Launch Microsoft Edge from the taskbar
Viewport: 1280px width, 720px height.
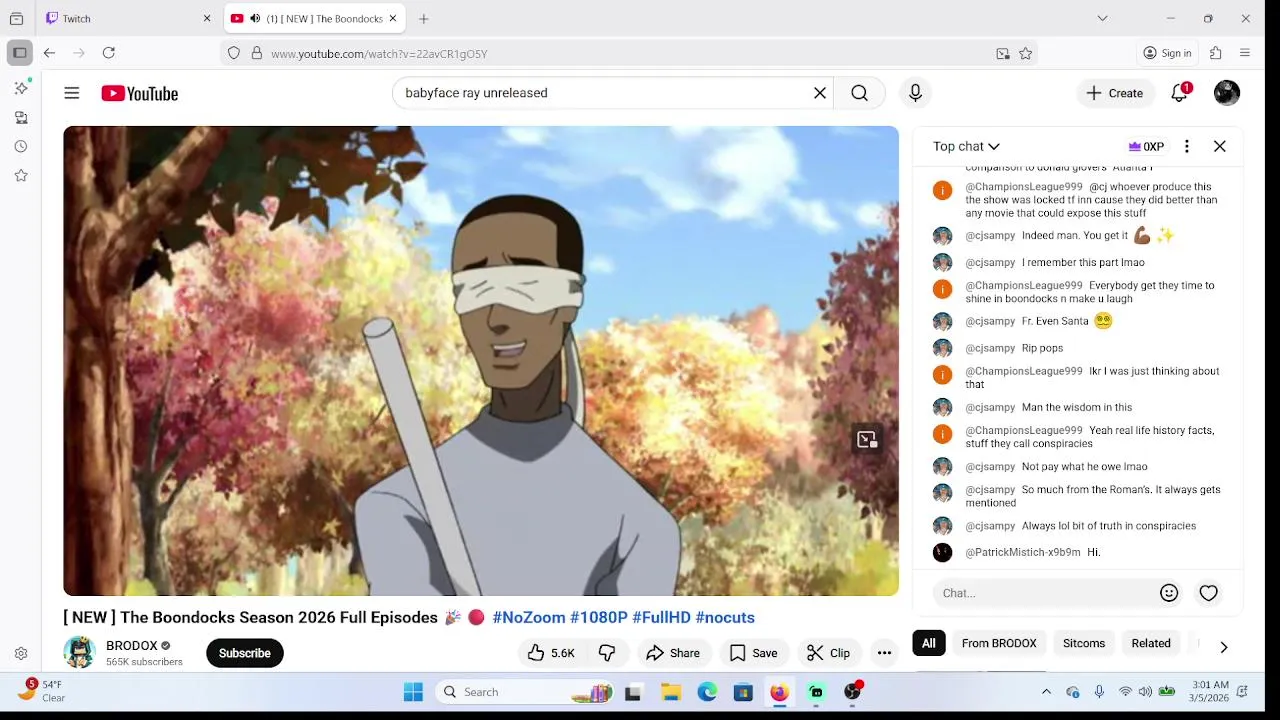click(x=707, y=692)
